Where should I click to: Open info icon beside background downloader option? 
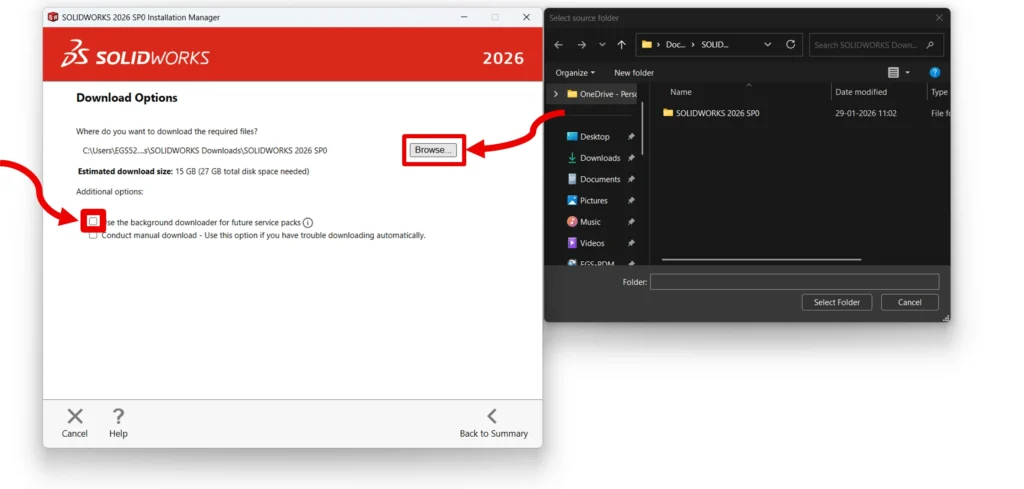(308, 223)
